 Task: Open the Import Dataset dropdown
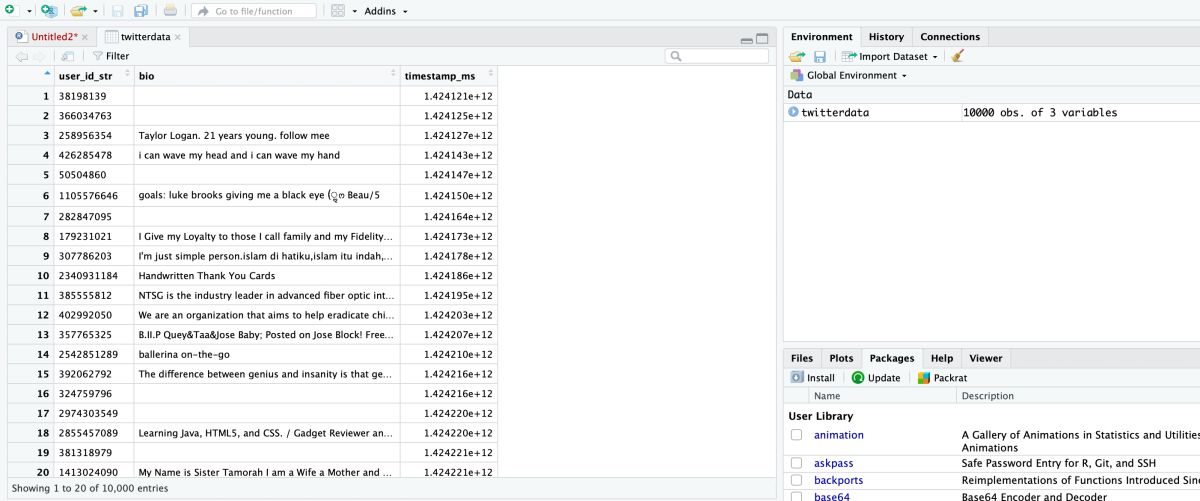pyautogui.click(x=889, y=57)
